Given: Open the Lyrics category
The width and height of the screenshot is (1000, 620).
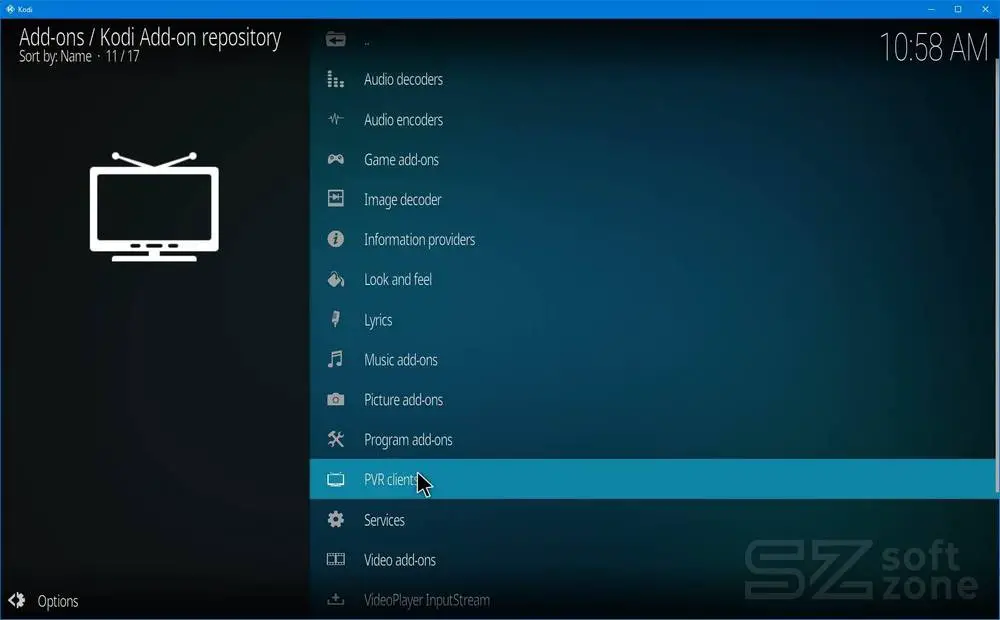Looking at the screenshot, I should coord(652,320).
